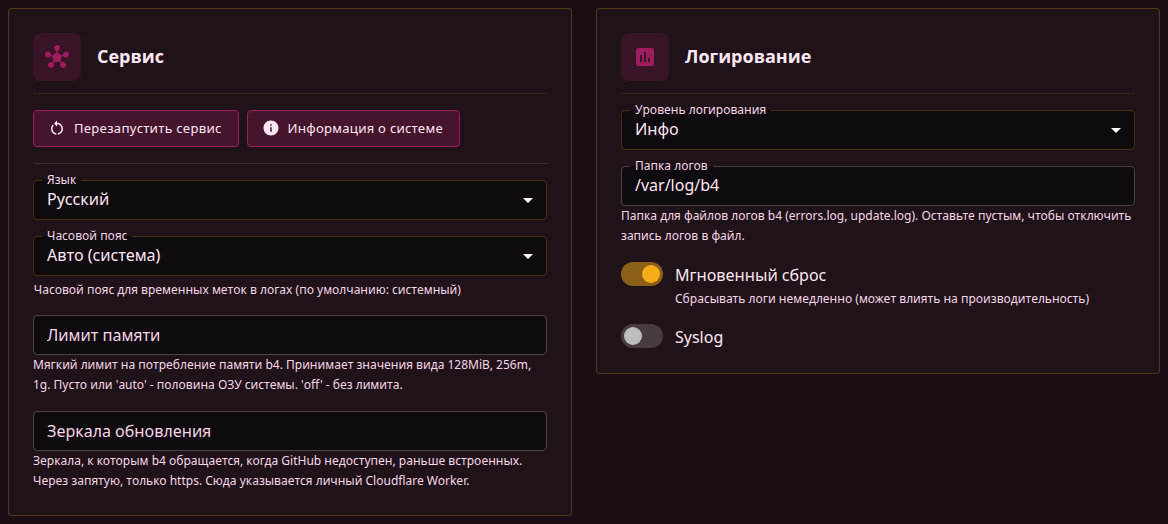The height and width of the screenshot is (524, 1168).
Task: Click the hint about Часовой пояс для временных меток
Action: (x=247, y=289)
